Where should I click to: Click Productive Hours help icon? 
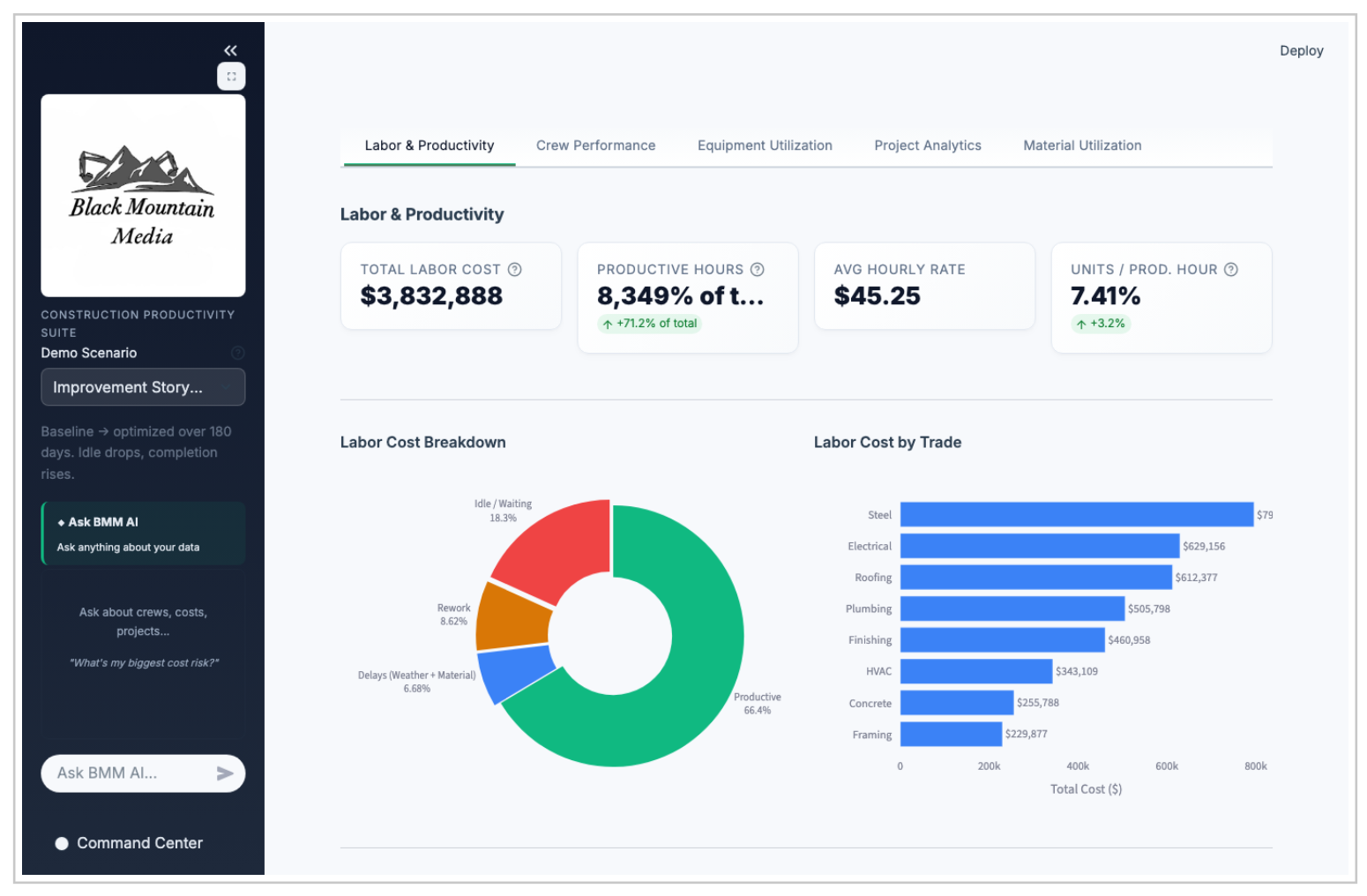point(757,270)
